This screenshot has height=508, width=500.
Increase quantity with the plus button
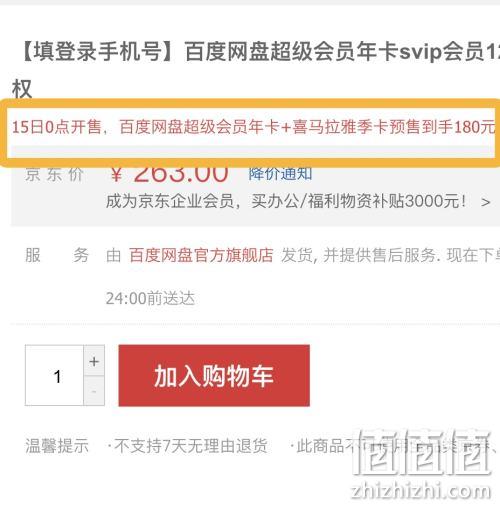tap(94, 361)
